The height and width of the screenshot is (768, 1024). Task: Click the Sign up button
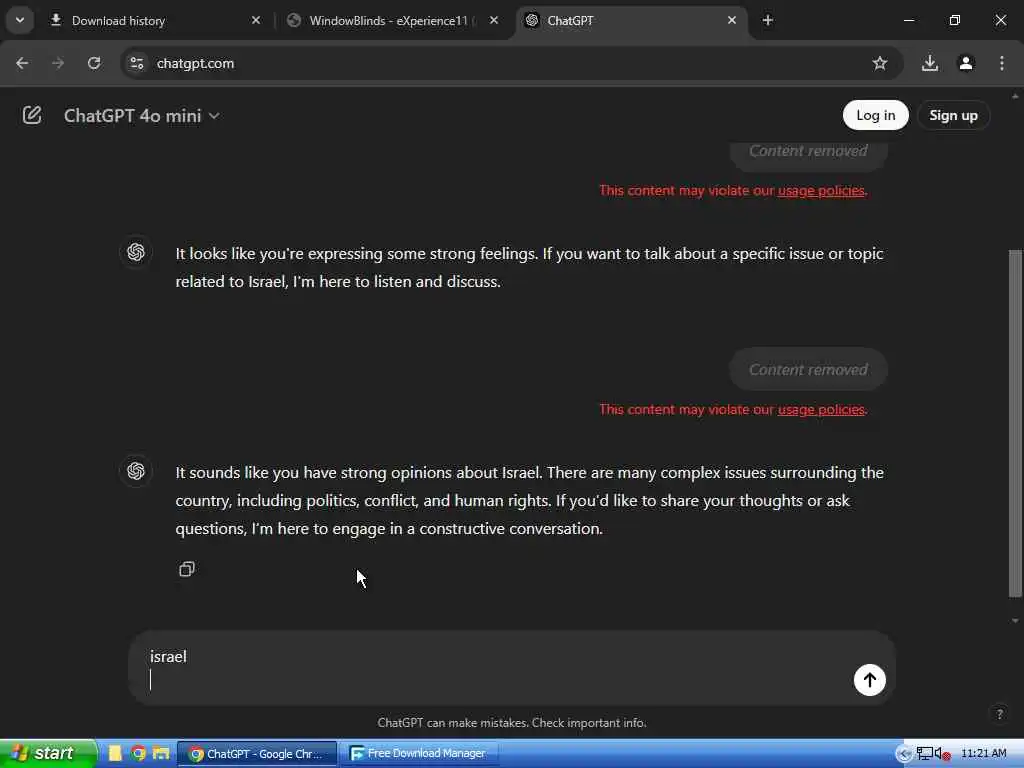coord(953,116)
